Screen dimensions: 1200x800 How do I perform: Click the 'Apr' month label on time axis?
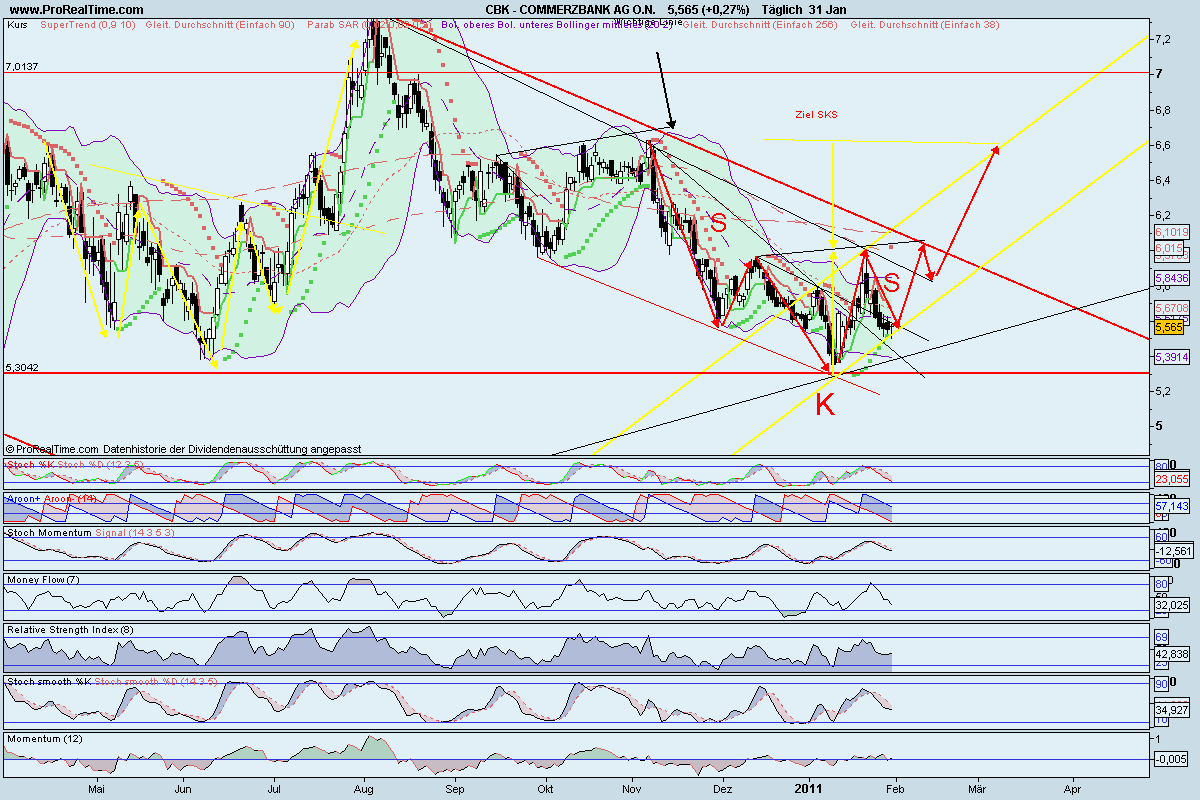1073,788
